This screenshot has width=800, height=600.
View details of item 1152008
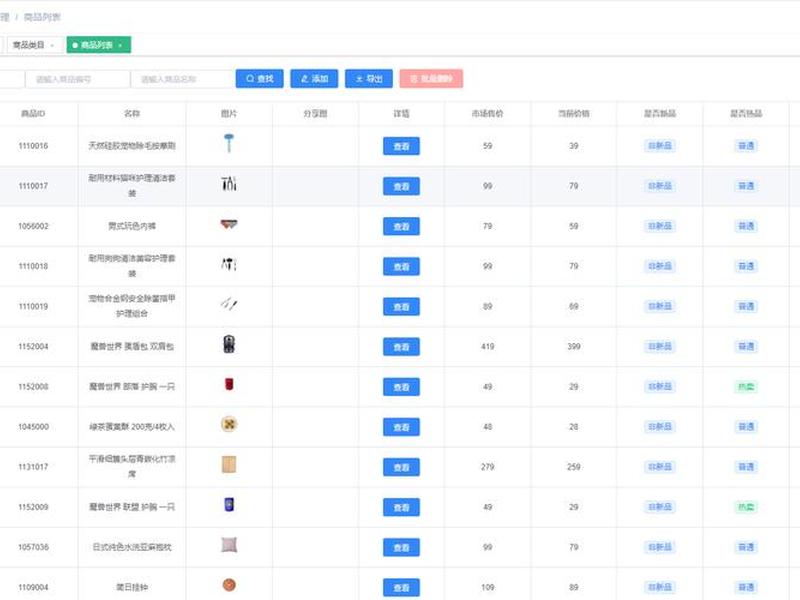(x=401, y=387)
